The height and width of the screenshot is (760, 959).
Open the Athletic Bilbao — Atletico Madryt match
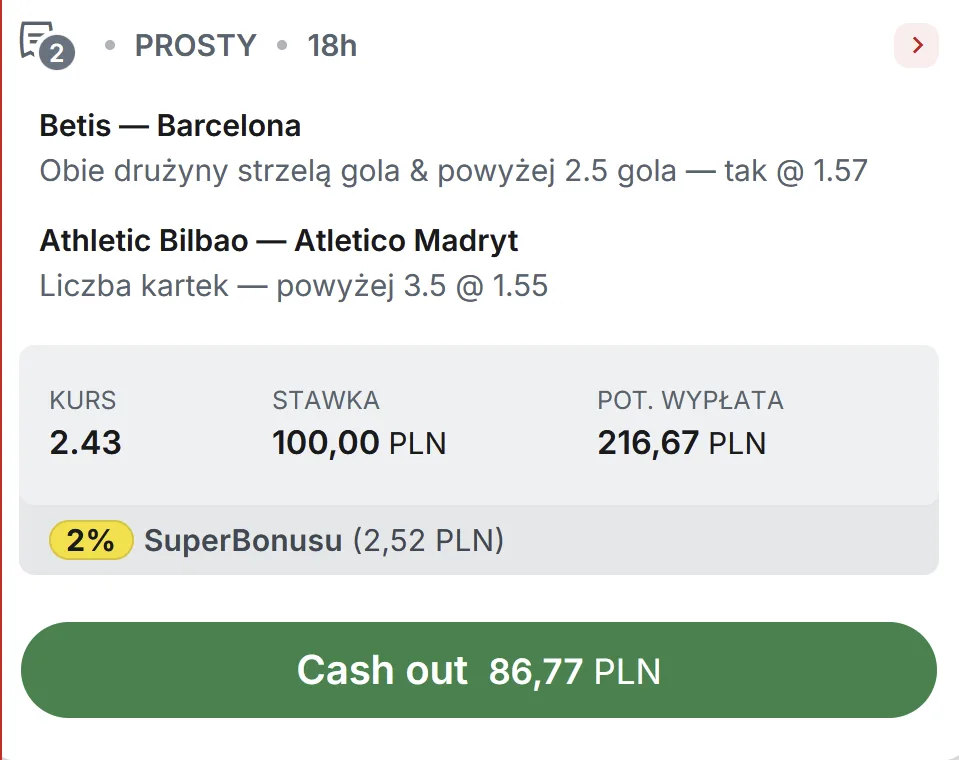278,240
